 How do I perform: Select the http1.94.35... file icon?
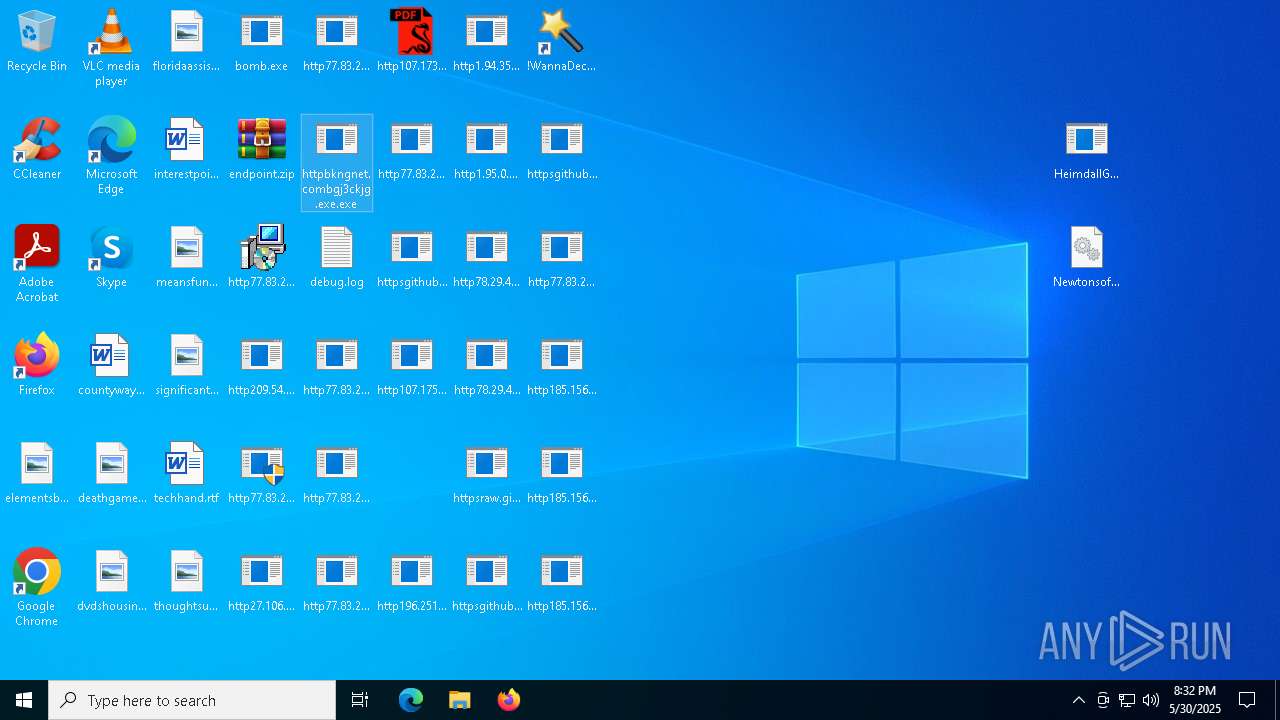487,42
